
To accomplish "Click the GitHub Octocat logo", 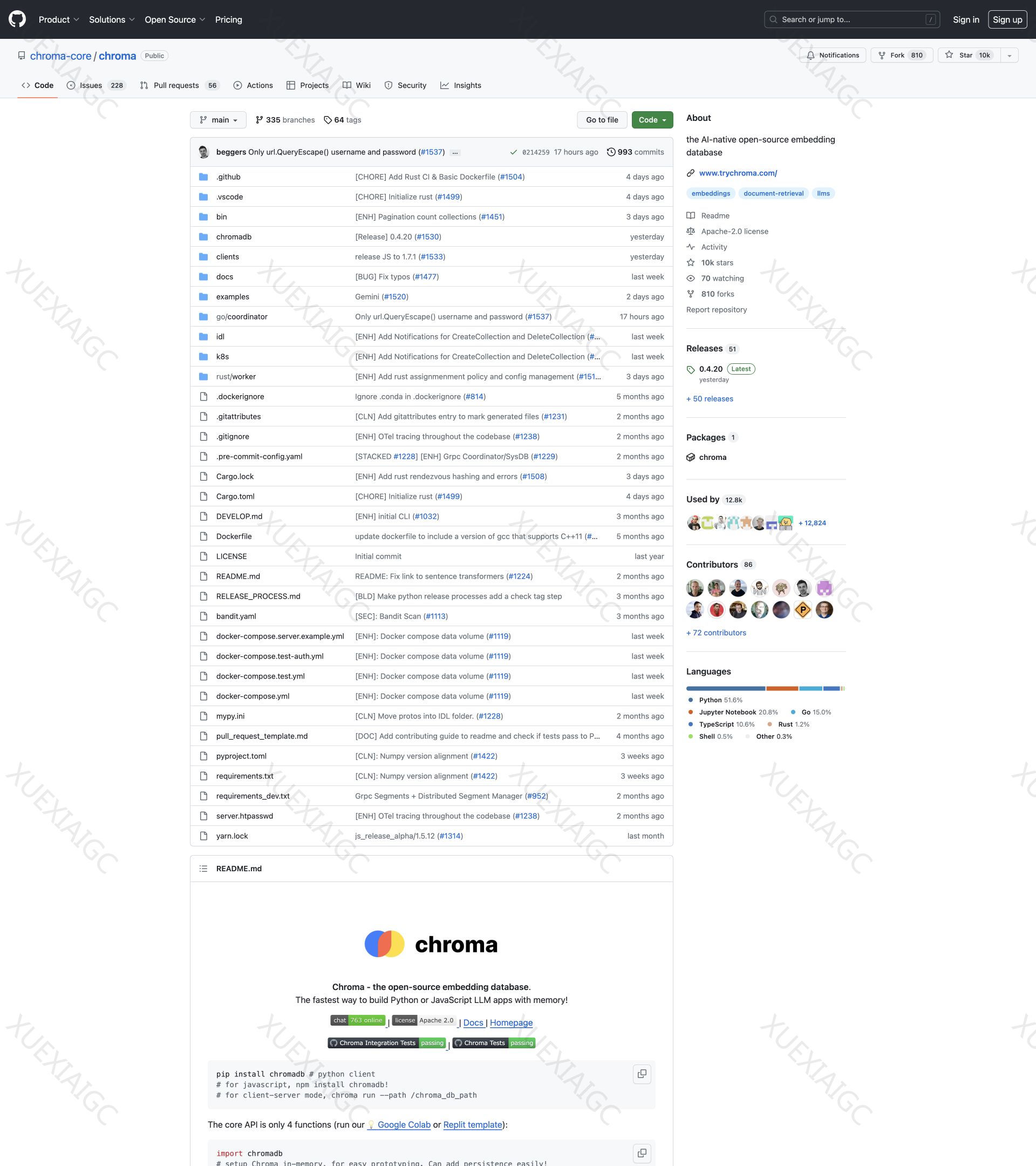I will tap(17, 19).
